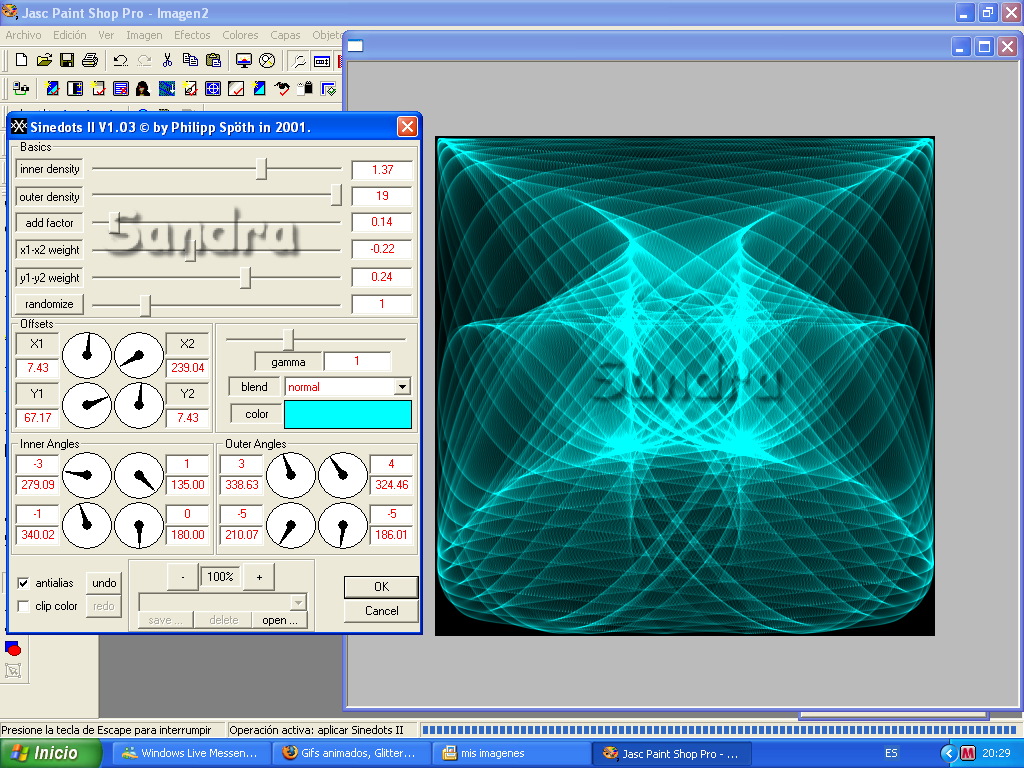Click the randomize button
Viewport: 1024px width, 768px height.
click(x=50, y=304)
